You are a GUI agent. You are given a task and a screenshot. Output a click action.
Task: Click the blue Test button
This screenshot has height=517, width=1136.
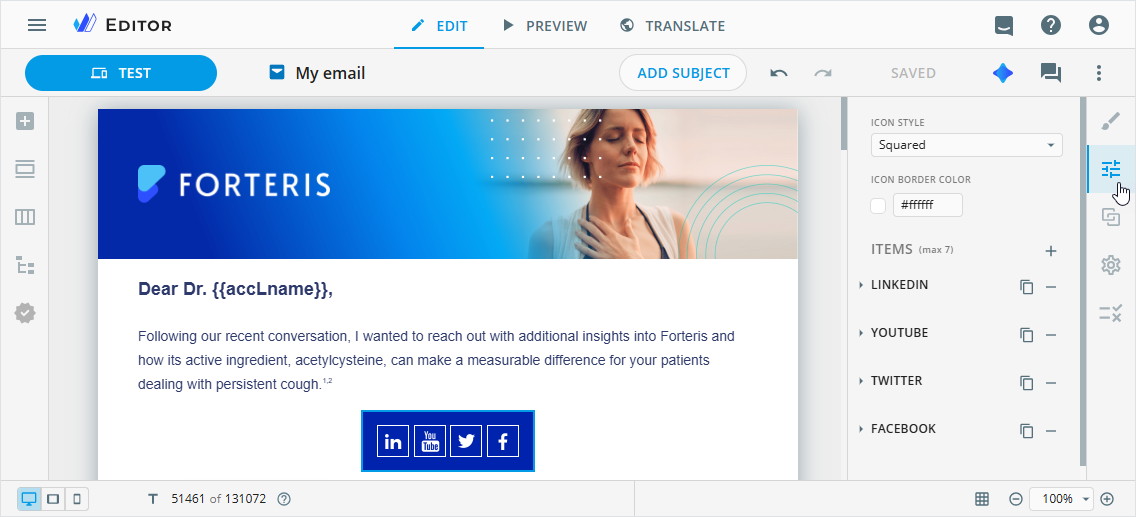121,73
